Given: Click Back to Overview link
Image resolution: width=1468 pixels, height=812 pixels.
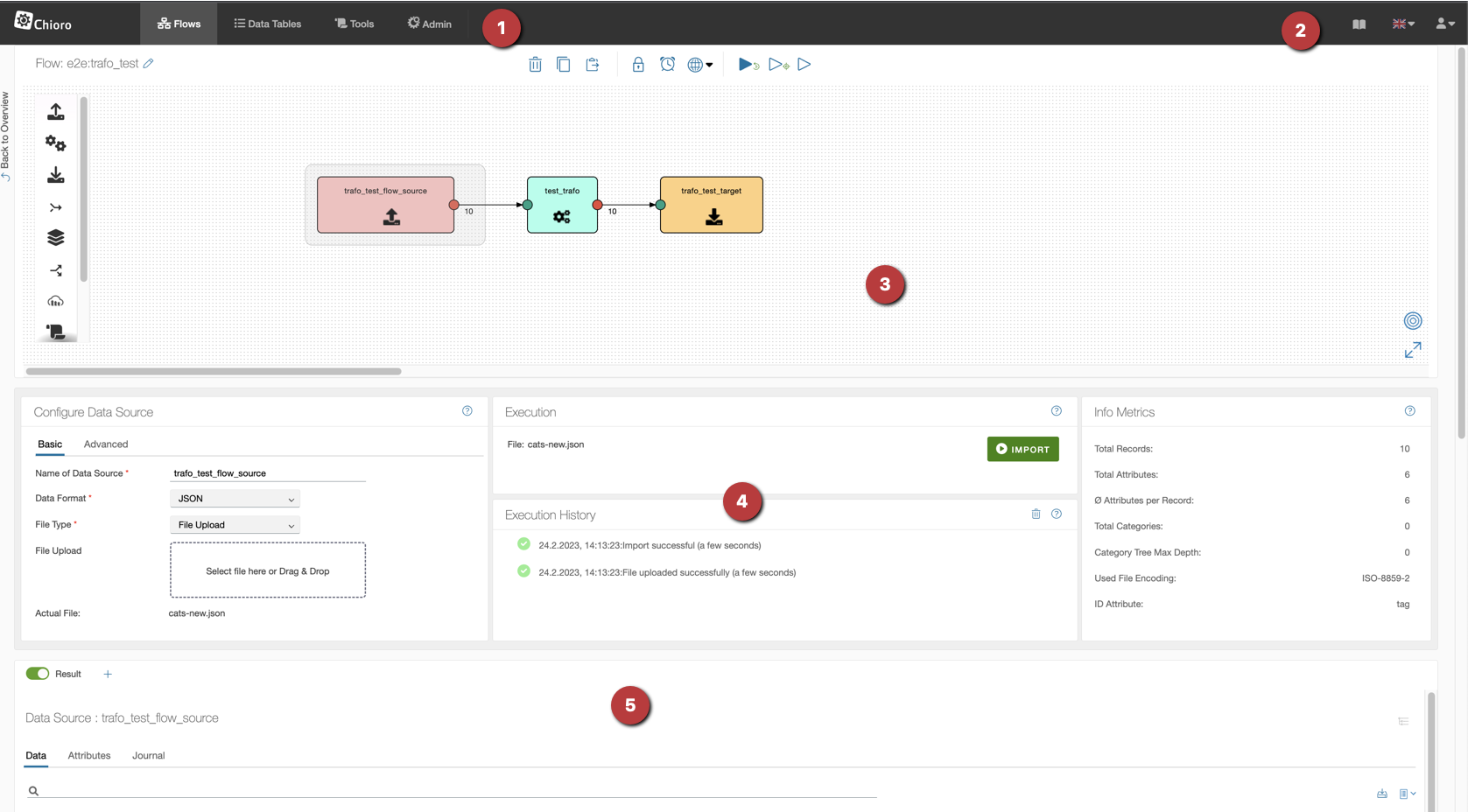Looking at the screenshot, I should (5, 136).
